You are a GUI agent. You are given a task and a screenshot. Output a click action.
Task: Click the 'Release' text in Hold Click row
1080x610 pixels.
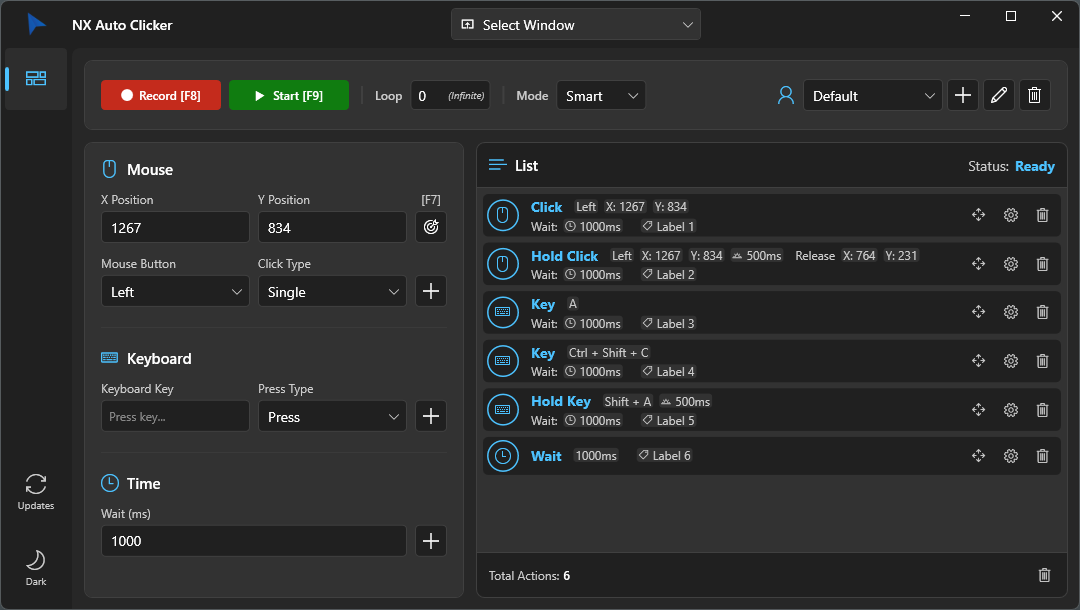[x=815, y=256]
